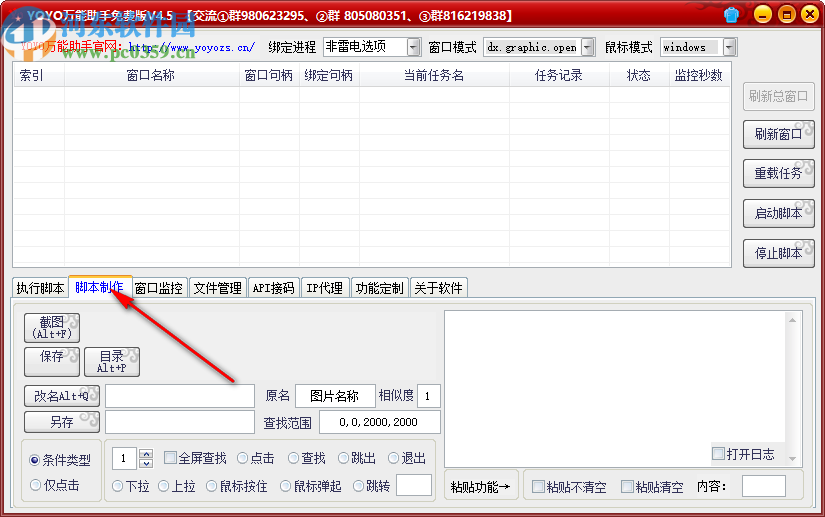The height and width of the screenshot is (517, 825).
Task: Click the 另存 button
Action: pos(62,422)
